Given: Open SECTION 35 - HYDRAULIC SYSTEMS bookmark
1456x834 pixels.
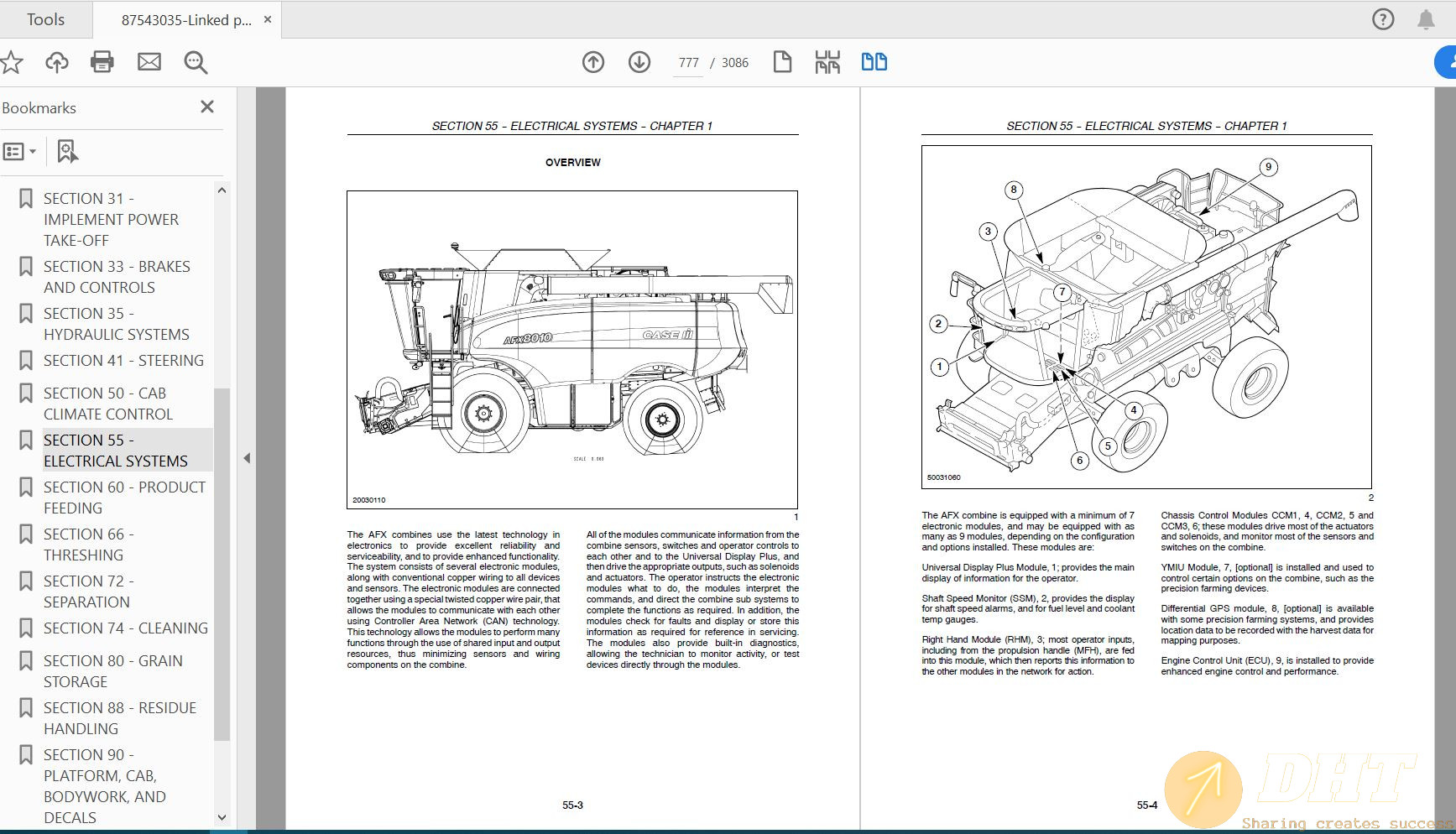Looking at the screenshot, I should click(x=117, y=324).
